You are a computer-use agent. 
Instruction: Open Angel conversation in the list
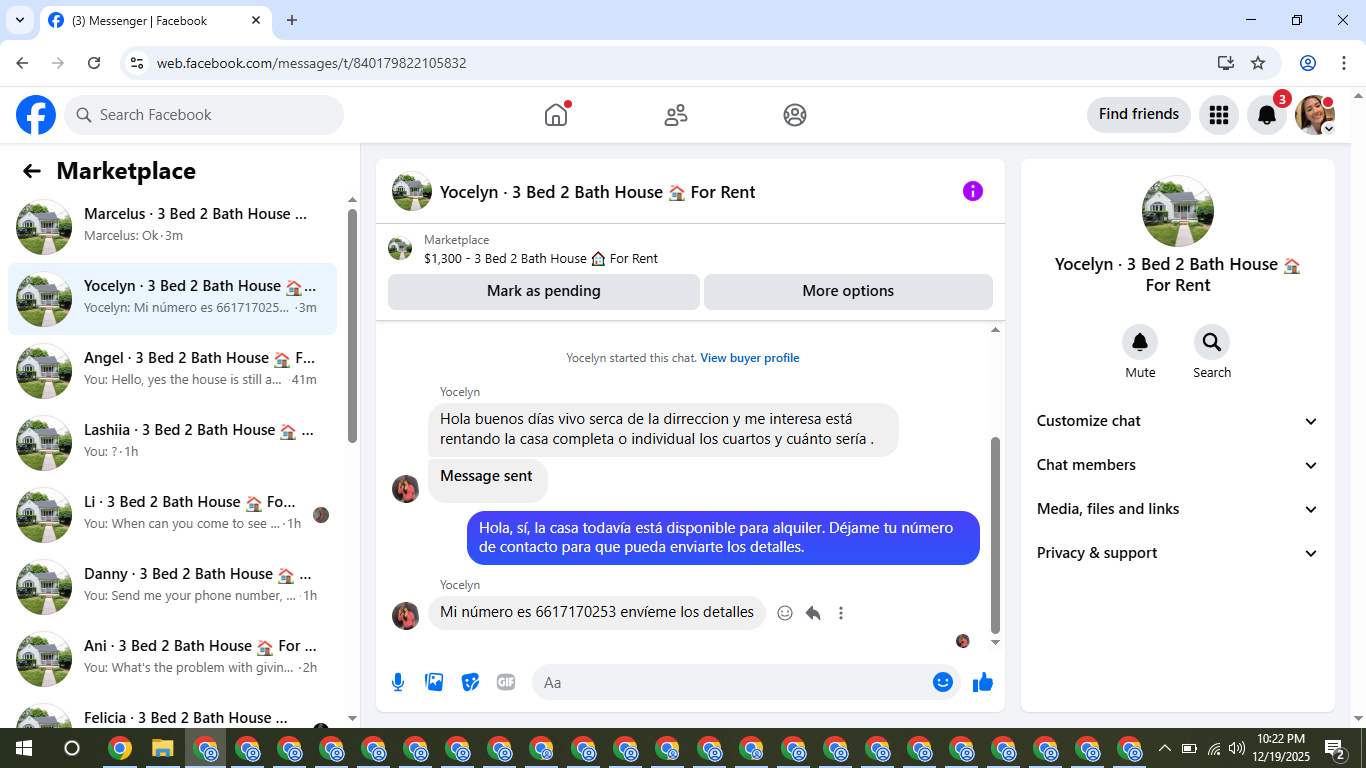172,370
